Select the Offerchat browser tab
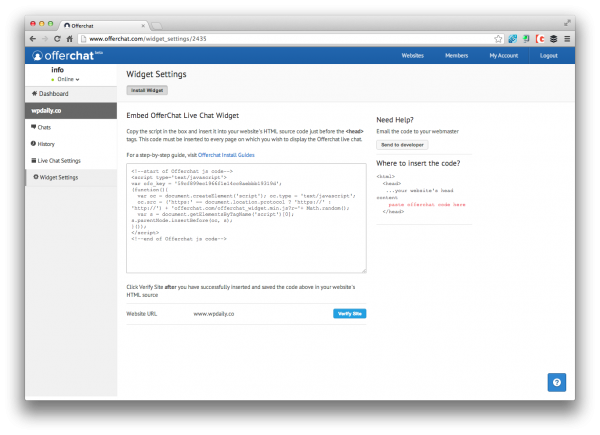The width and height of the screenshot is (600, 435). coord(103,26)
